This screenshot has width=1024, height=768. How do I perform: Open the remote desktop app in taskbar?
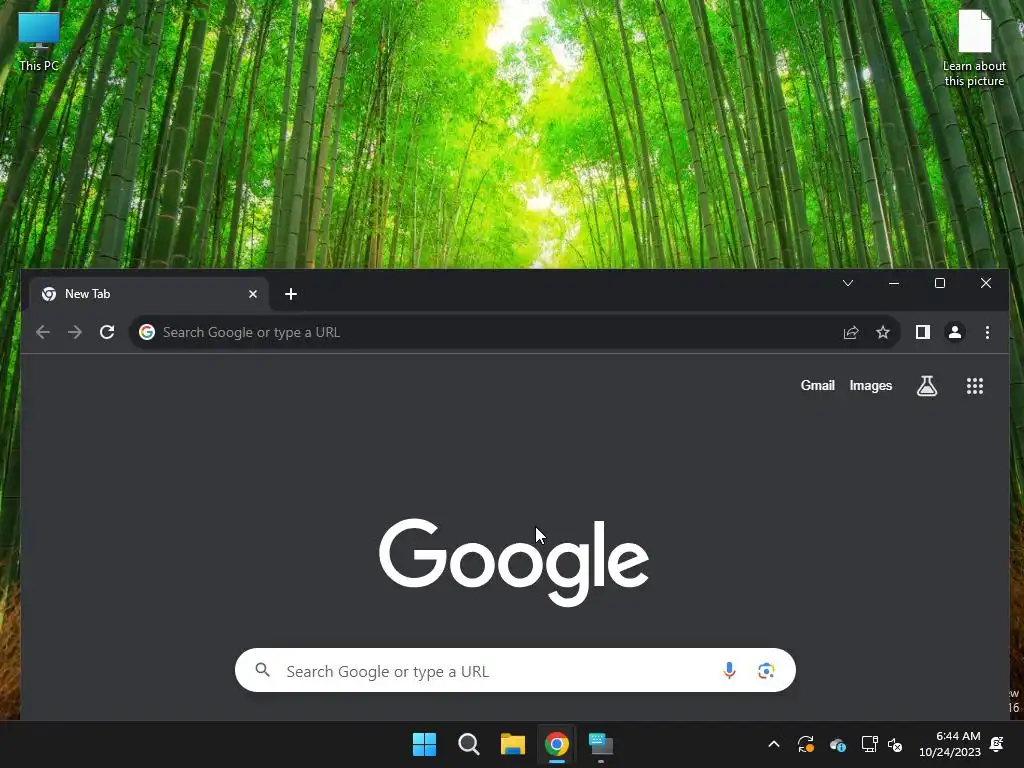click(601, 744)
